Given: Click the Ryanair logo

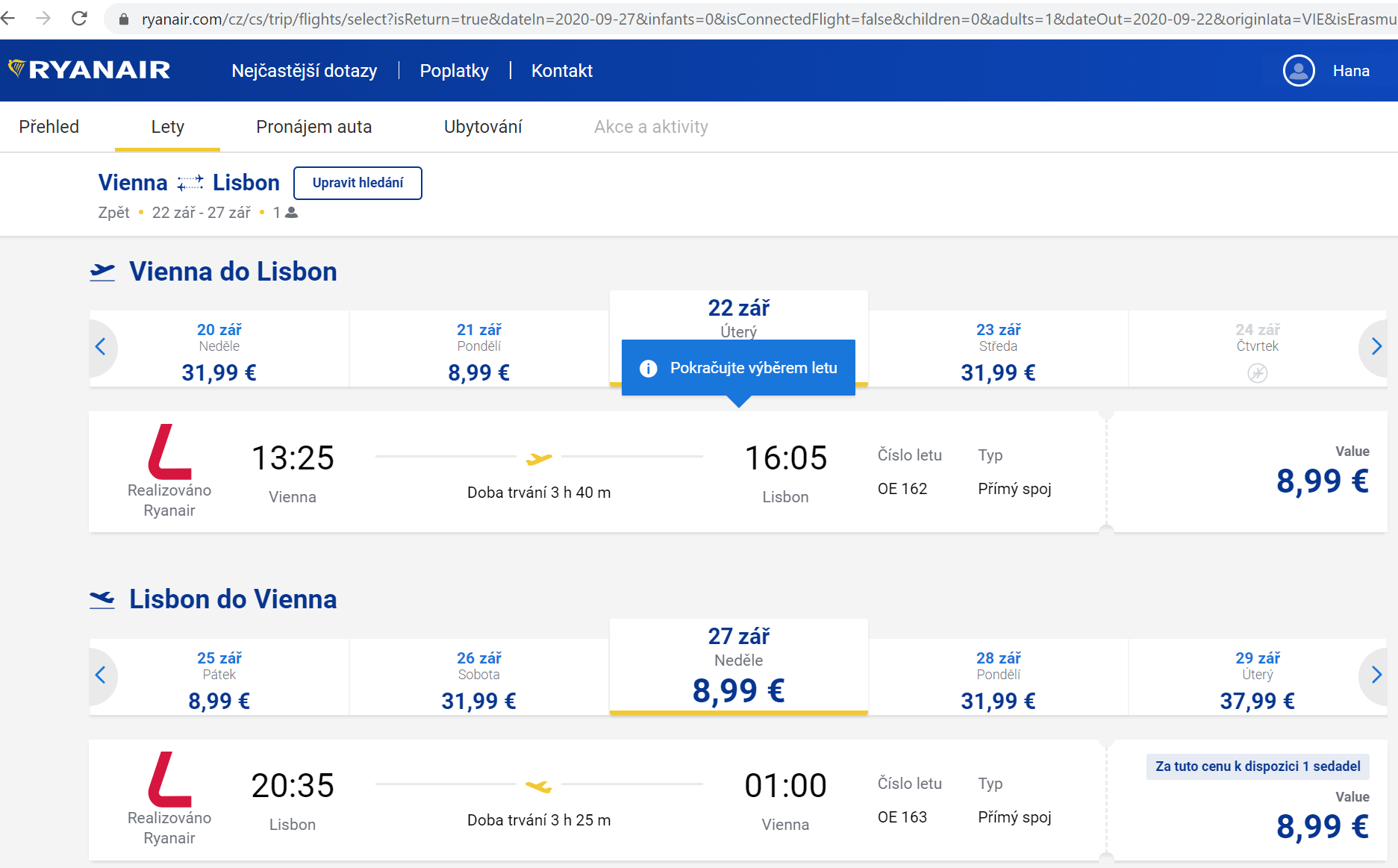Looking at the screenshot, I should [89, 70].
